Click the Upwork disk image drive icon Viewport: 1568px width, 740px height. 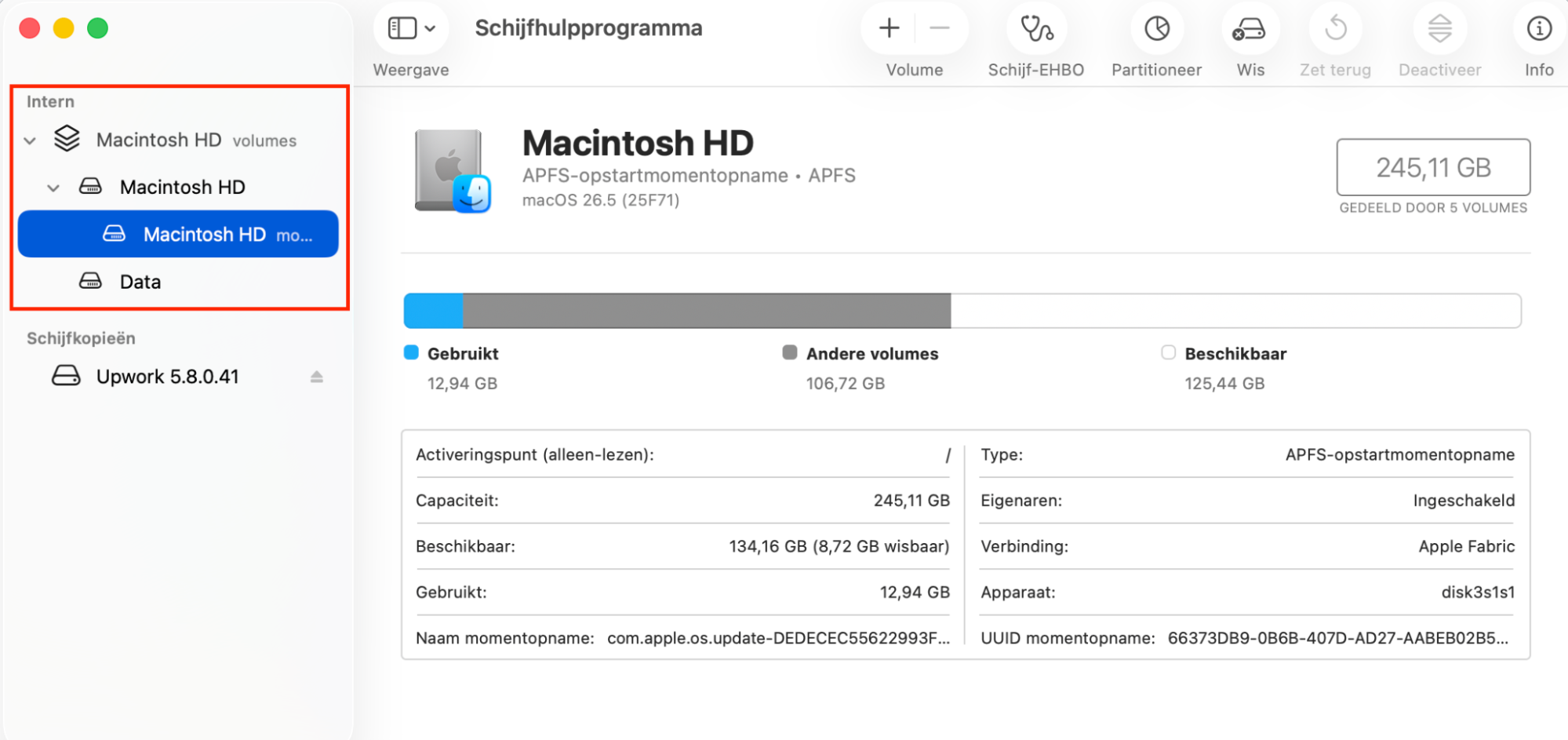tap(66, 376)
